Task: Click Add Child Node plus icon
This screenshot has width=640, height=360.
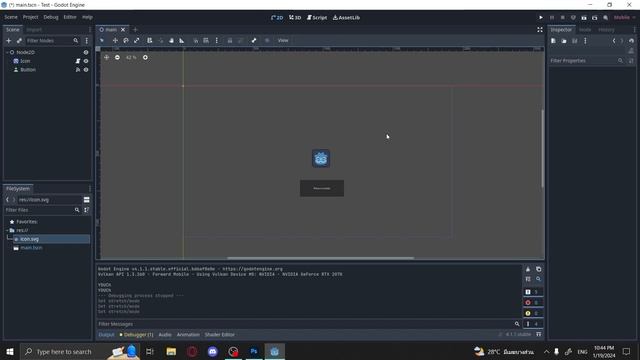Action: [x=9, y=40]
